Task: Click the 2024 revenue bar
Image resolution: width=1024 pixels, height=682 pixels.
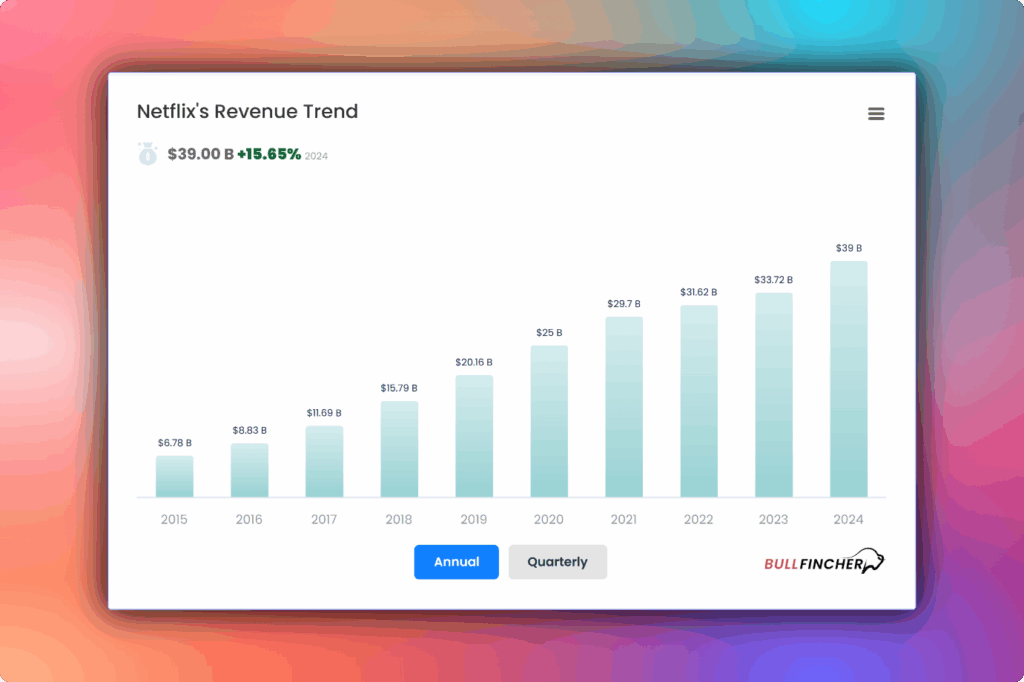Action: tap(849, 379)
